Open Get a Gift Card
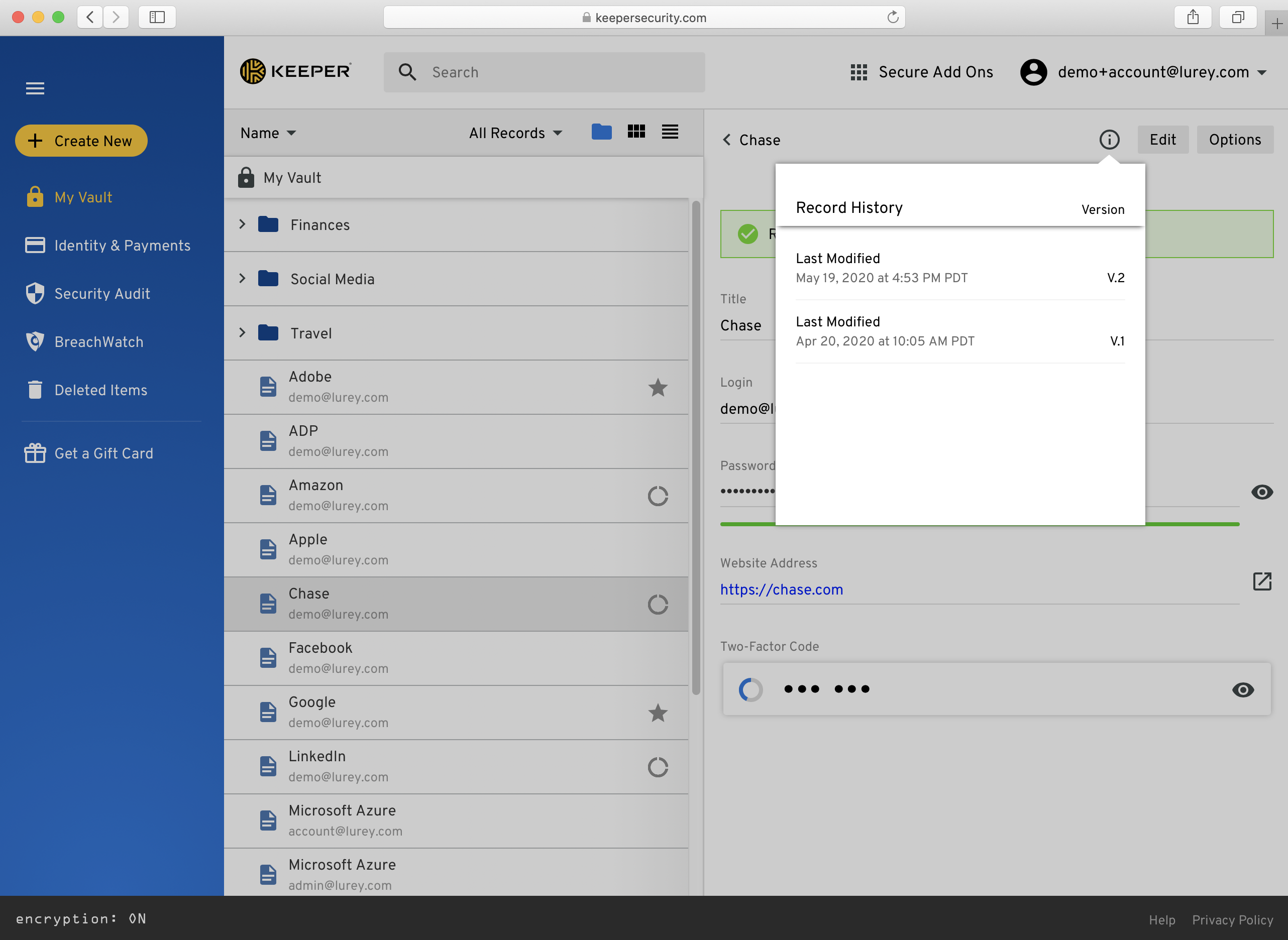 (x=89, y=453)
